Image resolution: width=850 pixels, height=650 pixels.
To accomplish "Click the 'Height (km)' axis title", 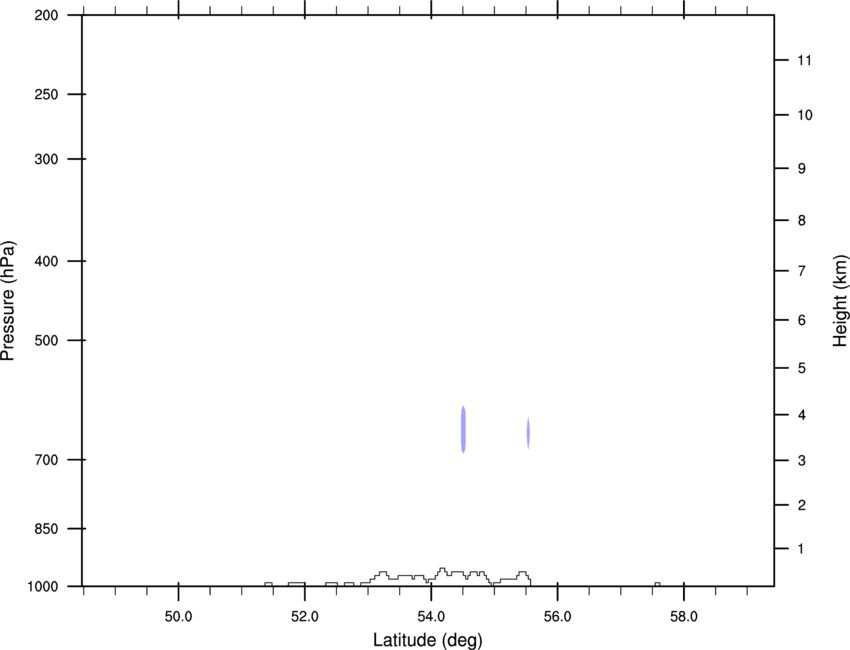I will click(x=840, y=300).
